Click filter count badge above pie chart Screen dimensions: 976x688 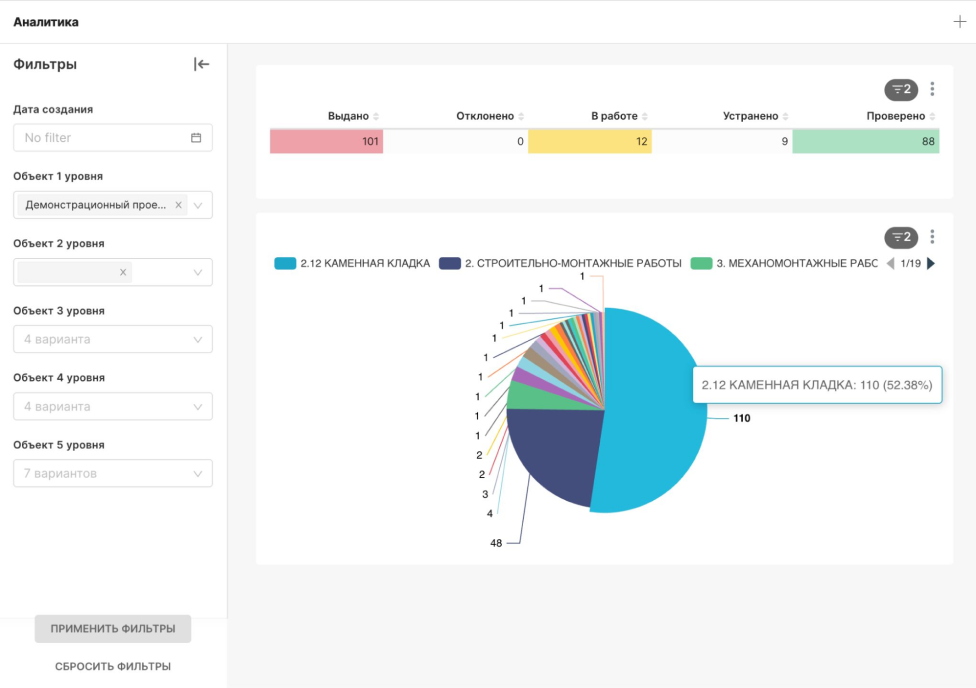point(901,237)
